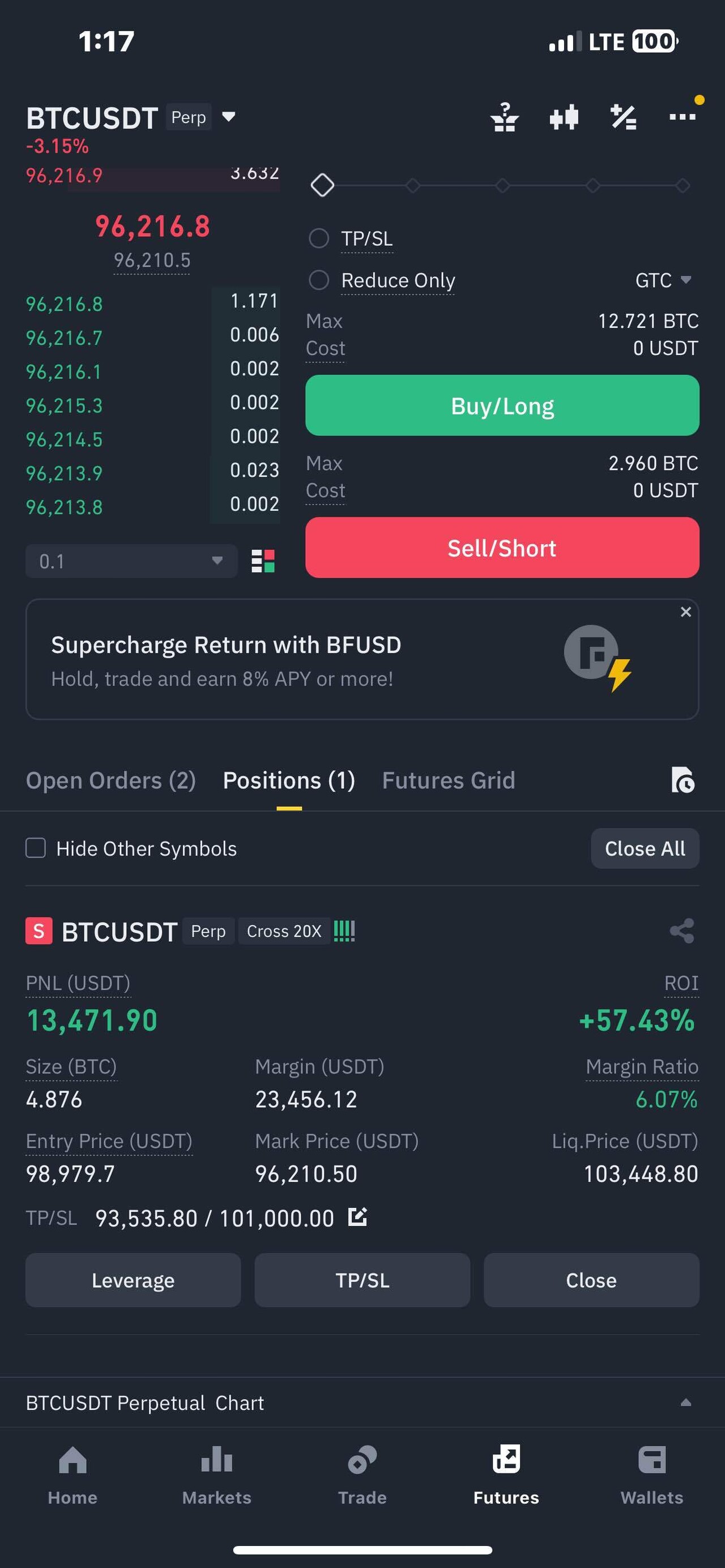The height and width of the screenshot is (1568, 725).
Task: Enable the Reduce Only option
Action: click(319, 280)
